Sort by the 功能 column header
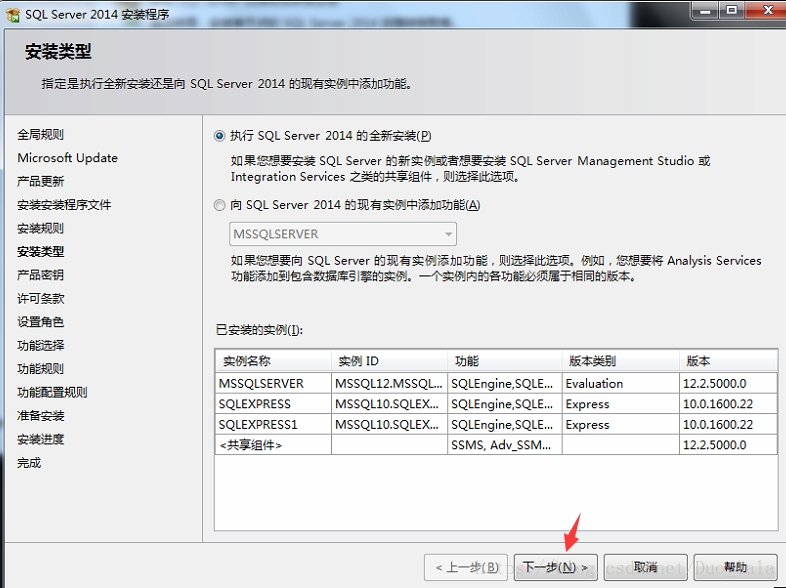 [505, 361]
